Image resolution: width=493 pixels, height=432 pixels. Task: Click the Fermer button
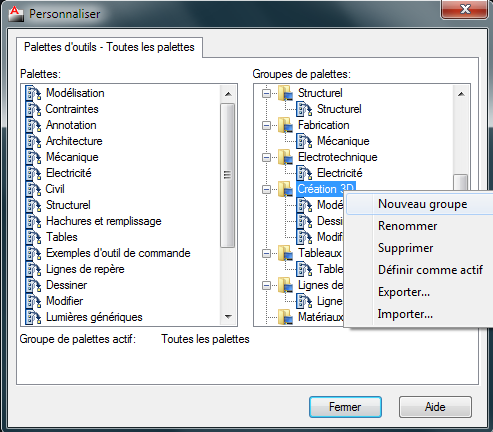coord(345,407)
